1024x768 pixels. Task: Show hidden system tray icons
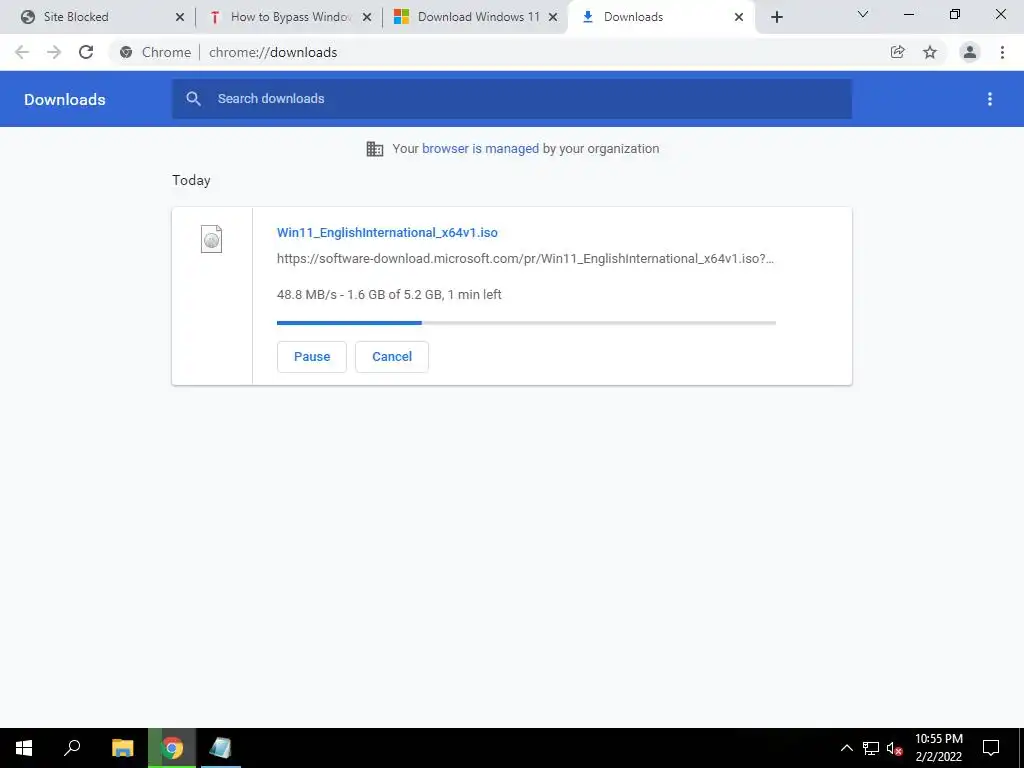pos(846,748)
